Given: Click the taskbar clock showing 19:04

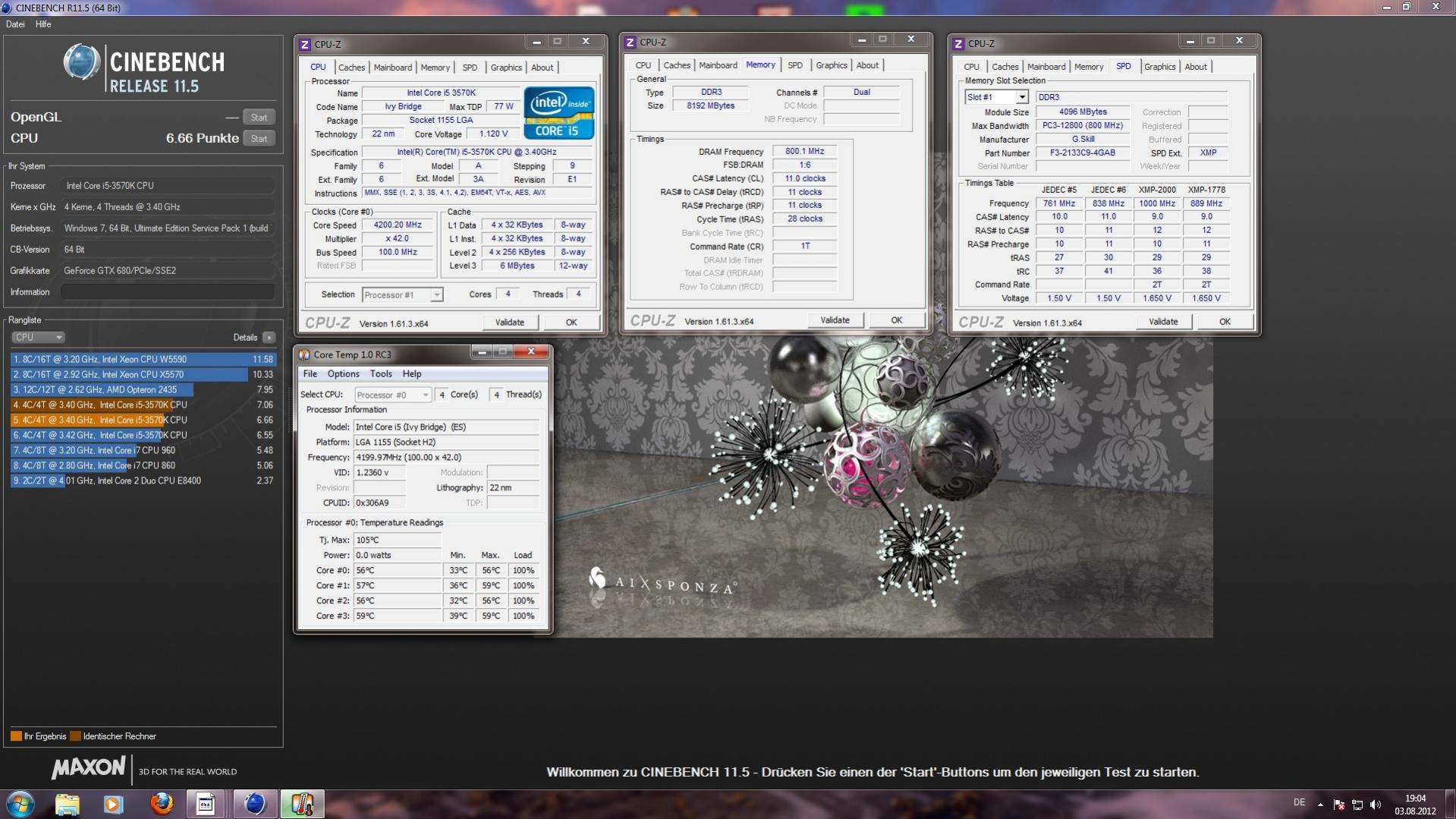Looking at the screenshot, I should pyautogui.click(x=1415, y=805).
